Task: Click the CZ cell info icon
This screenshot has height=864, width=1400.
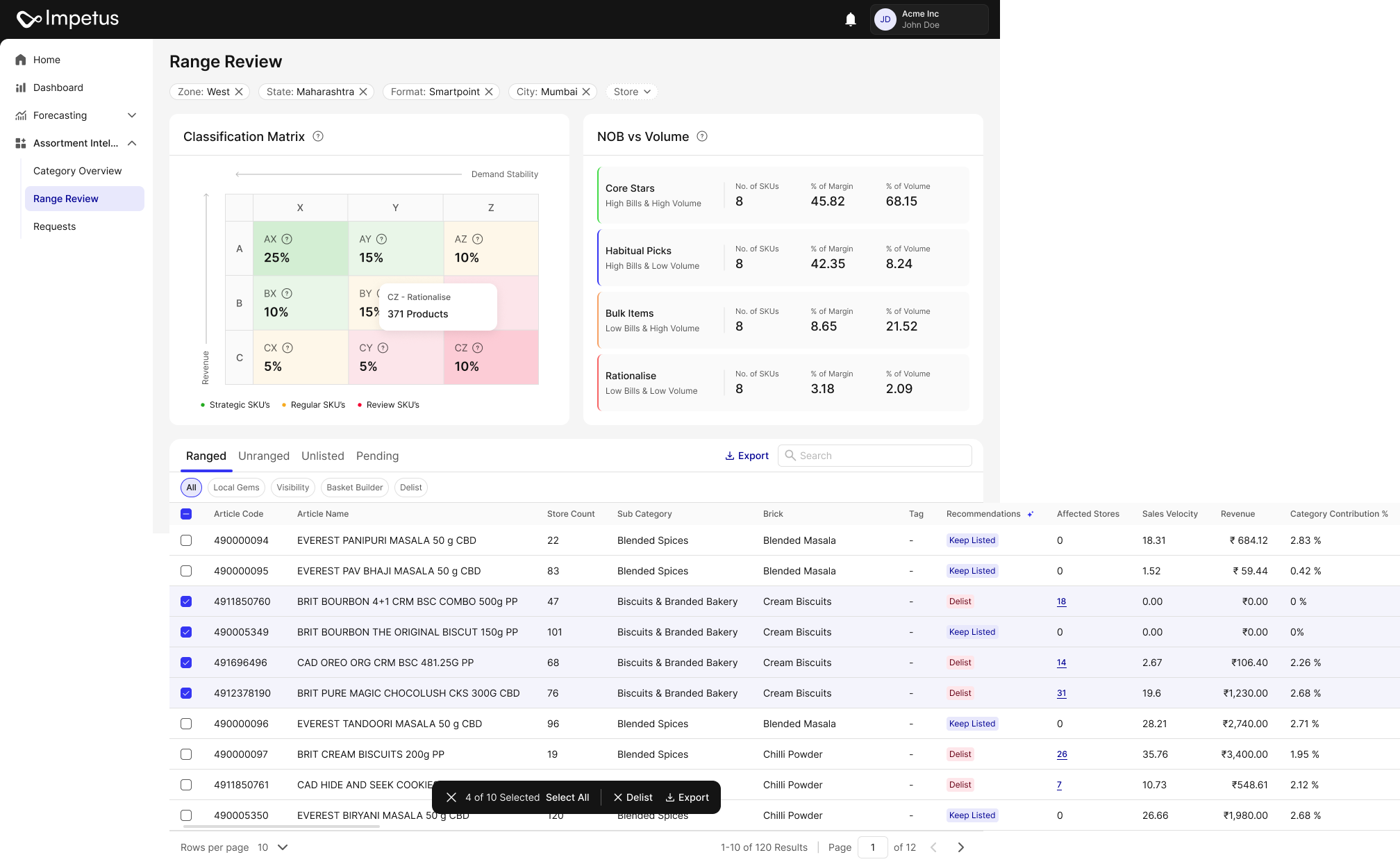Action: (x=478, y=348)
